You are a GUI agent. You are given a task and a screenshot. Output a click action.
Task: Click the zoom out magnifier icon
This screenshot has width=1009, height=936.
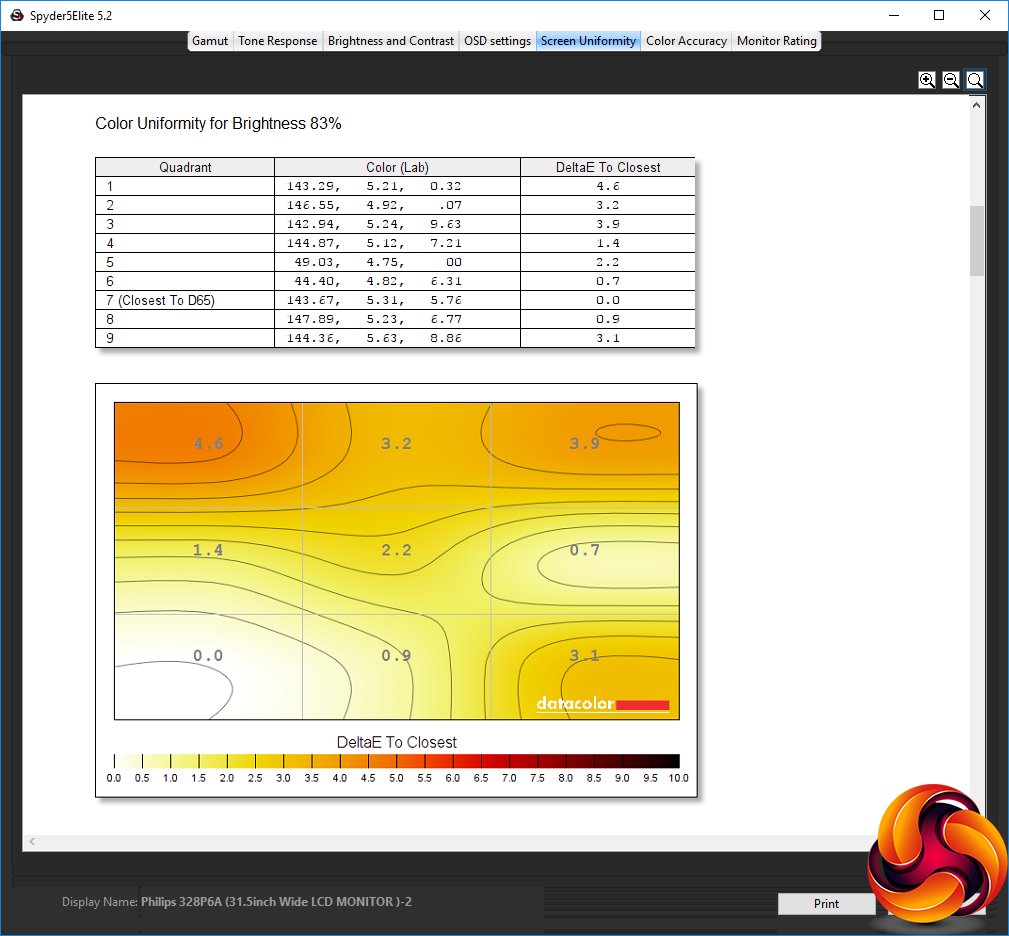point(950,80)
